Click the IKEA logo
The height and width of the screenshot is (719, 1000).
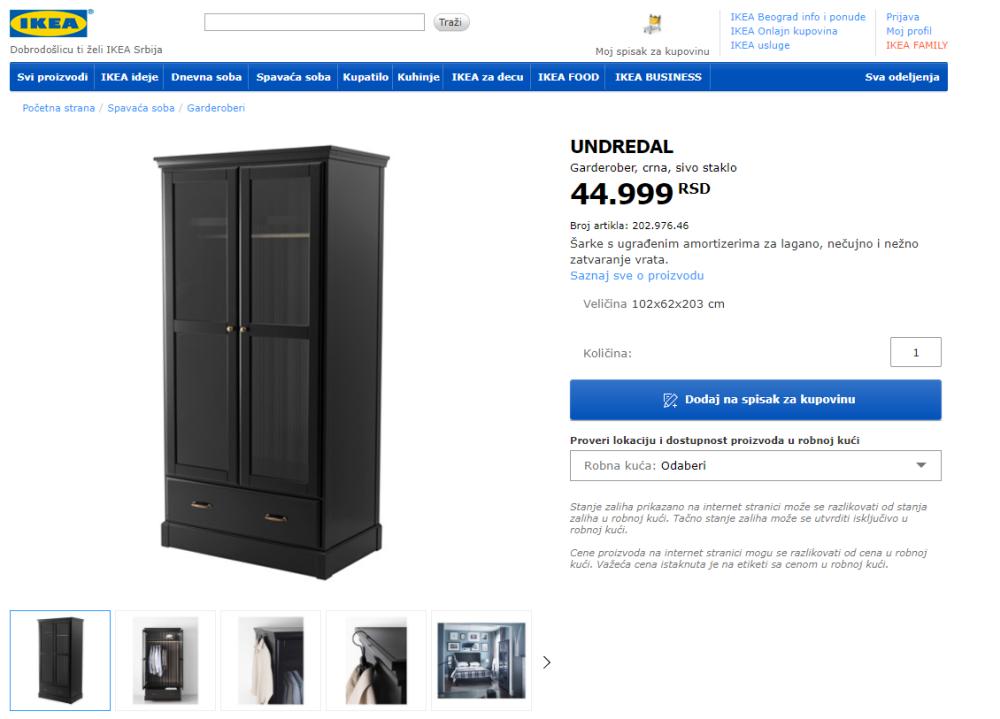[49, 24]
